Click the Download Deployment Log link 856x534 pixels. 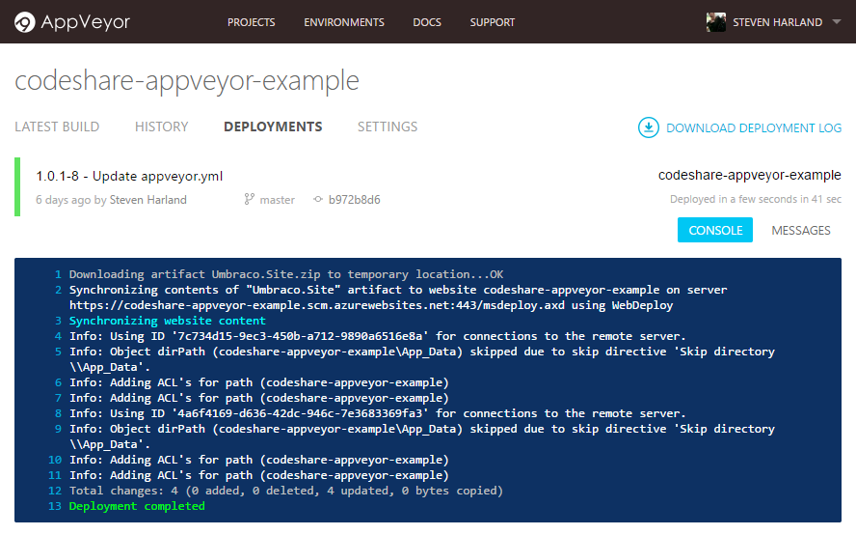(x=753, y=128)
